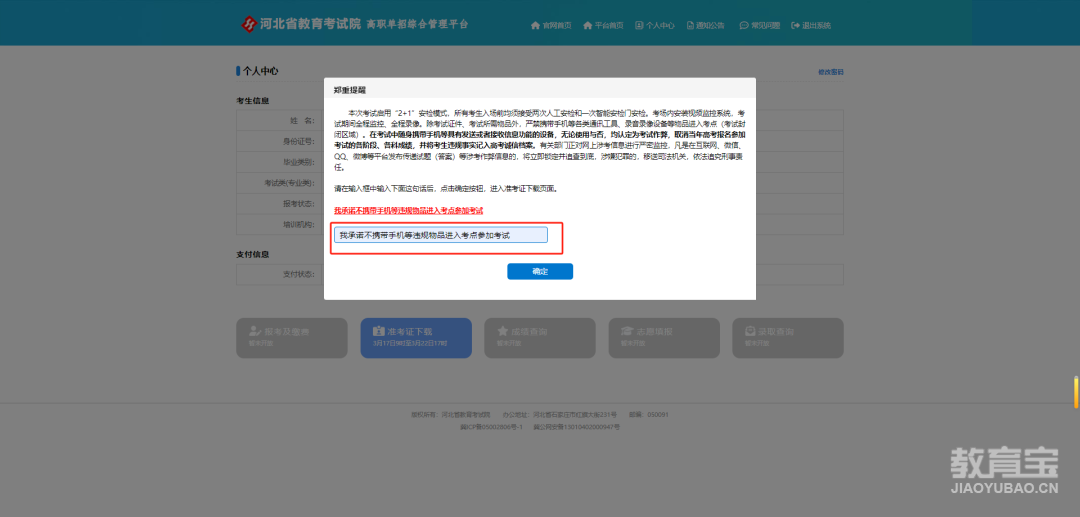This screenshot has width=1080, height=517.
Task: Click the 郑重提醒 dialog title
Action: click(350, 89)
